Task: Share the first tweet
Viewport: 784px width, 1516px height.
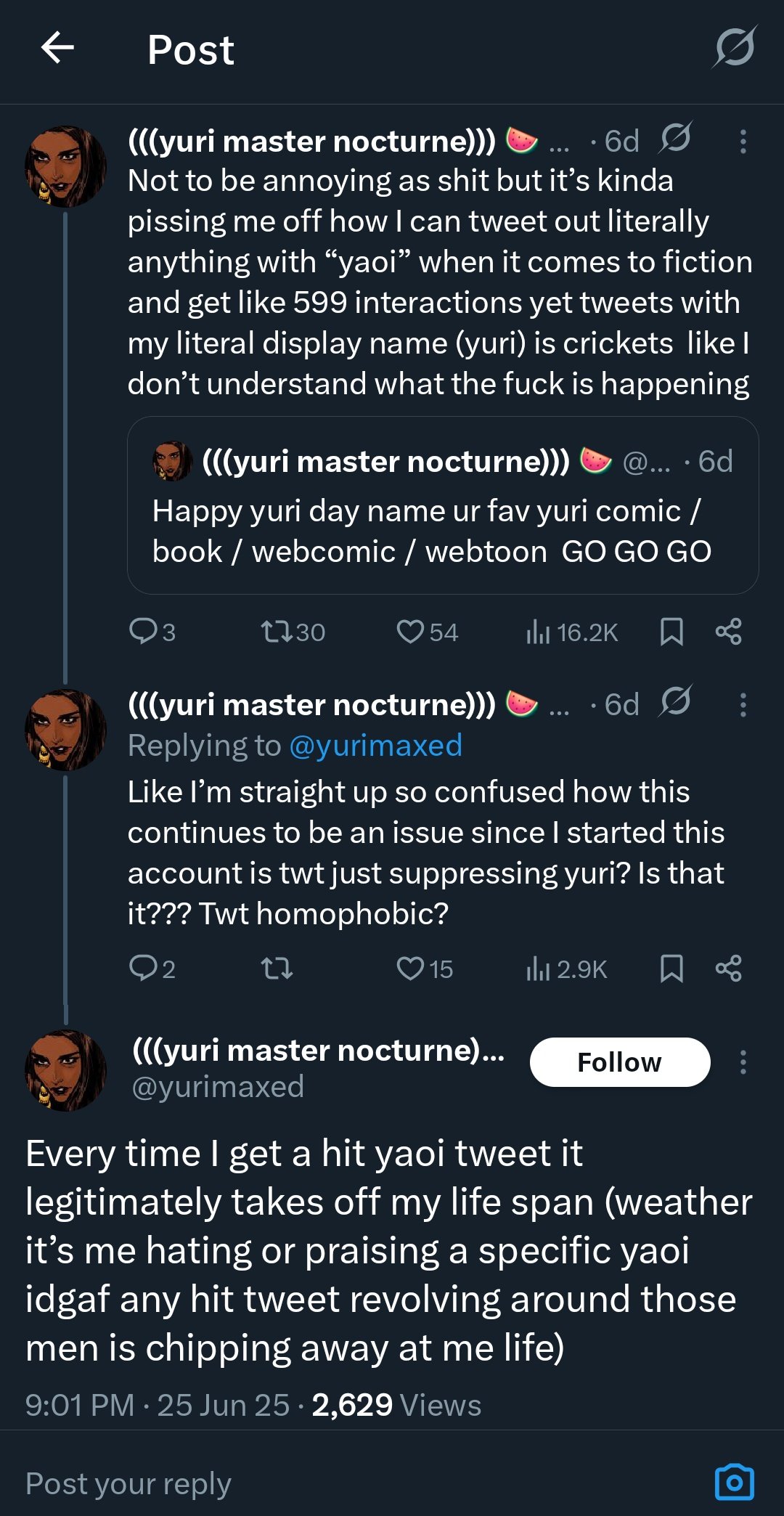Action: pos(728,632)
